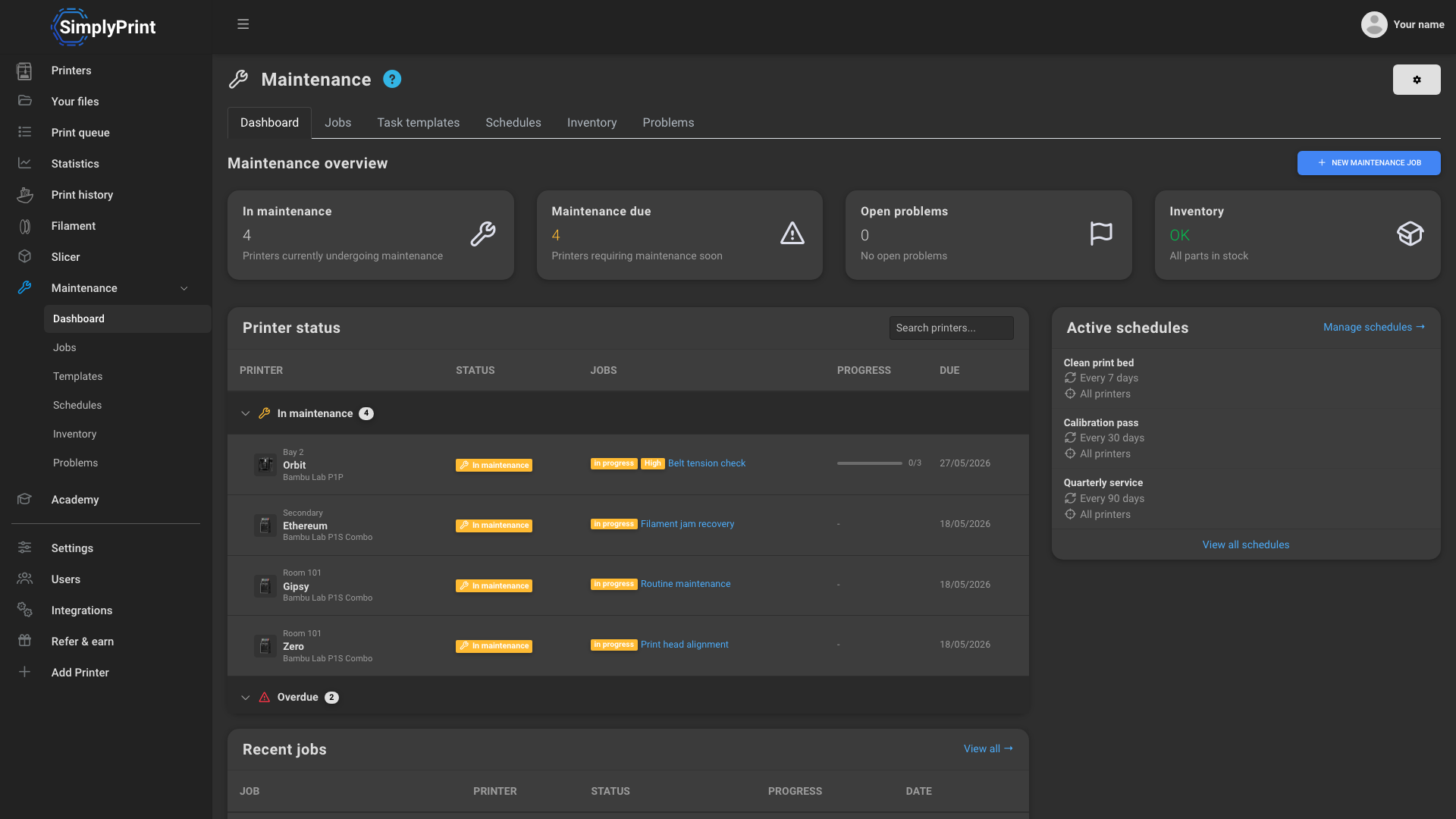Click the Academy graduation cap icon
Viewport: 1456px width, 819px height.
[x=24, y=499]
